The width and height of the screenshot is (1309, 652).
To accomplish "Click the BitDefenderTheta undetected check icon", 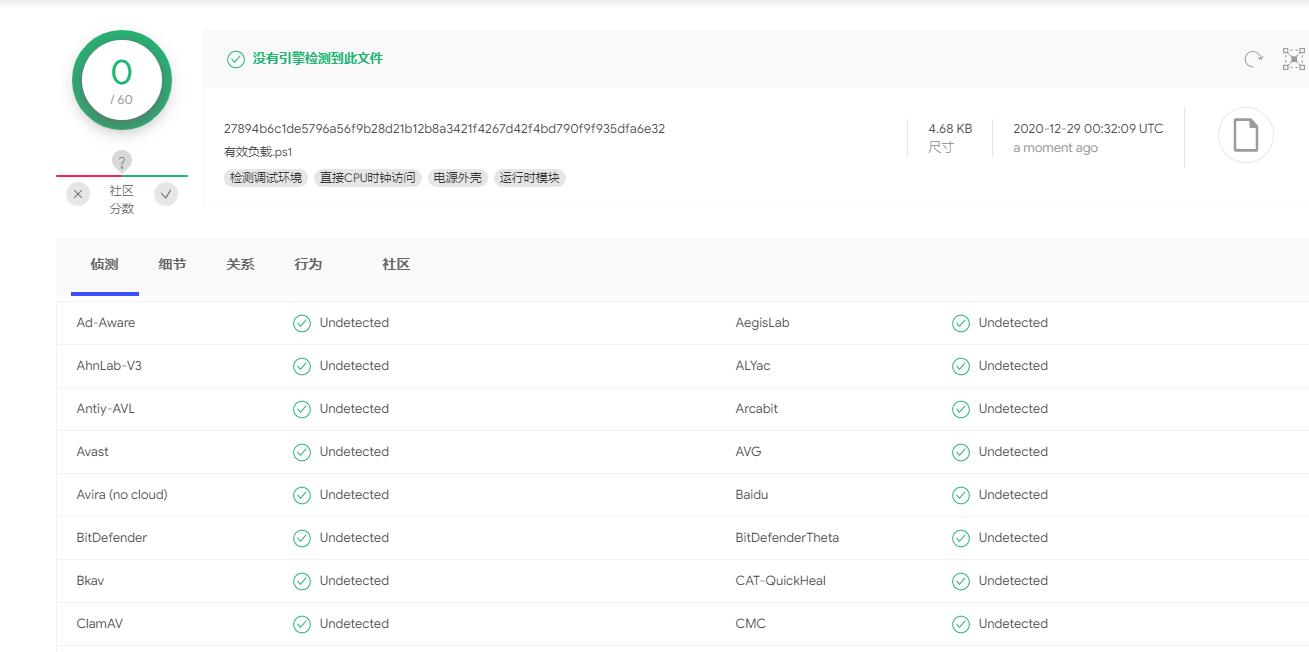I will pyautogui.click(x=961, y=538).
